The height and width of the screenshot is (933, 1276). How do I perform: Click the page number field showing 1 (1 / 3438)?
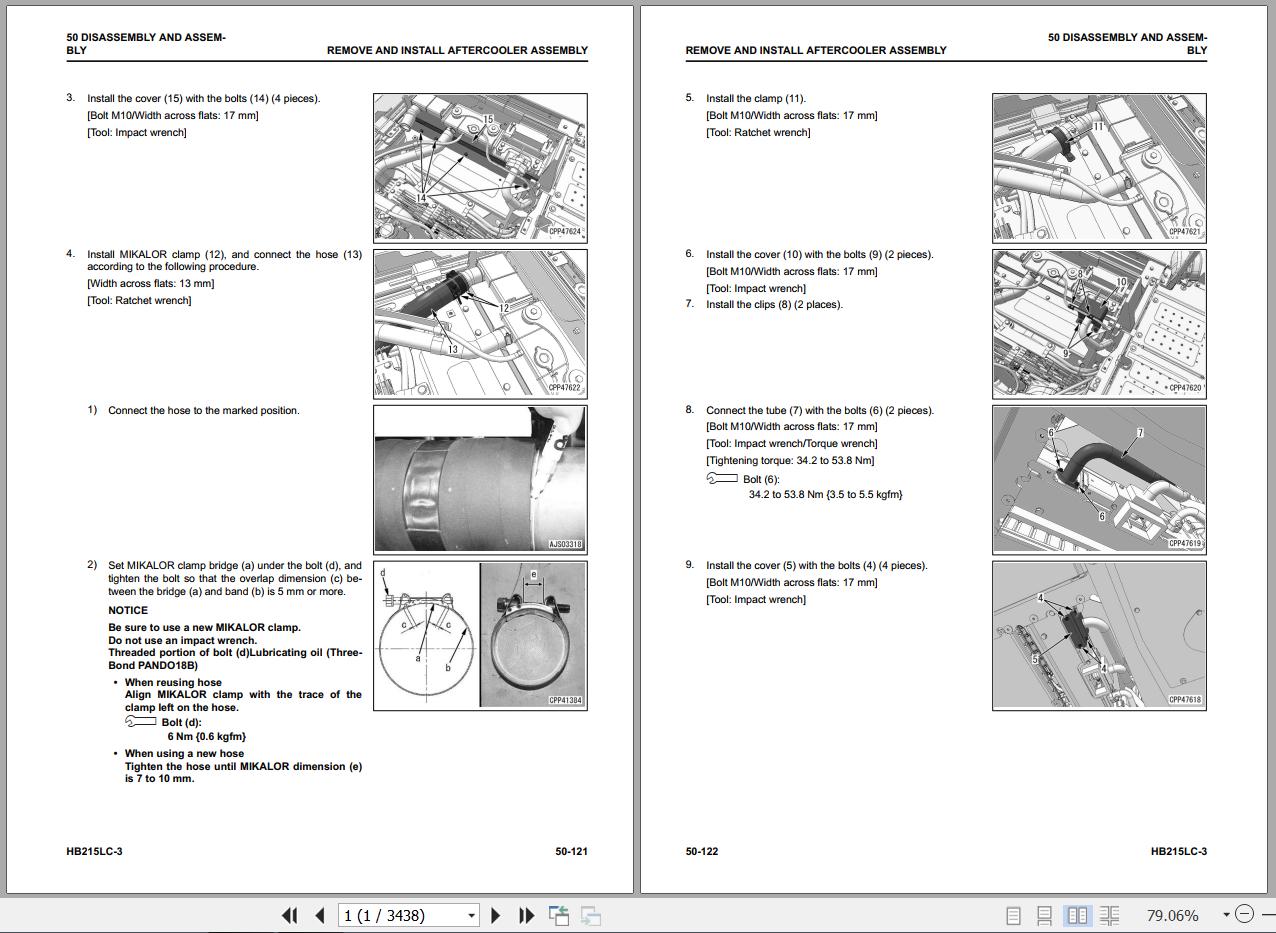coord(400,915)
